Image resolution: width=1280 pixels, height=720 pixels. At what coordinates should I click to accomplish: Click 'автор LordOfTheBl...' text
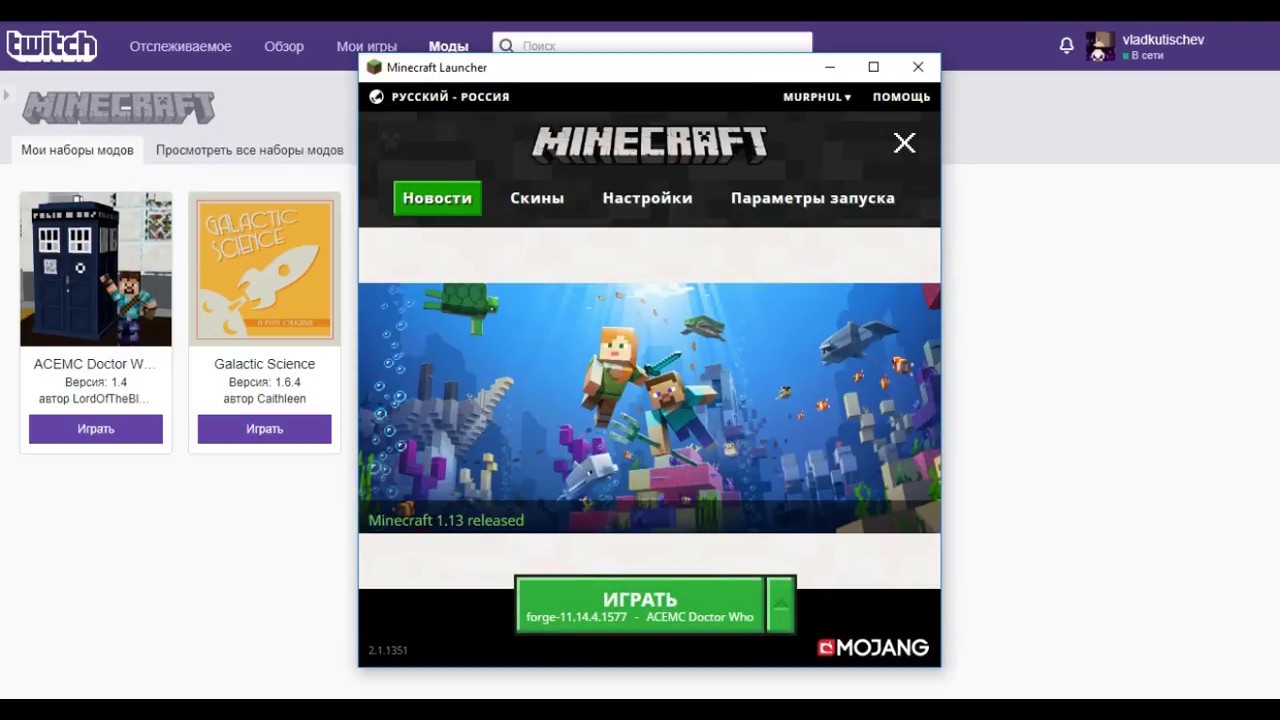point(96,399)
